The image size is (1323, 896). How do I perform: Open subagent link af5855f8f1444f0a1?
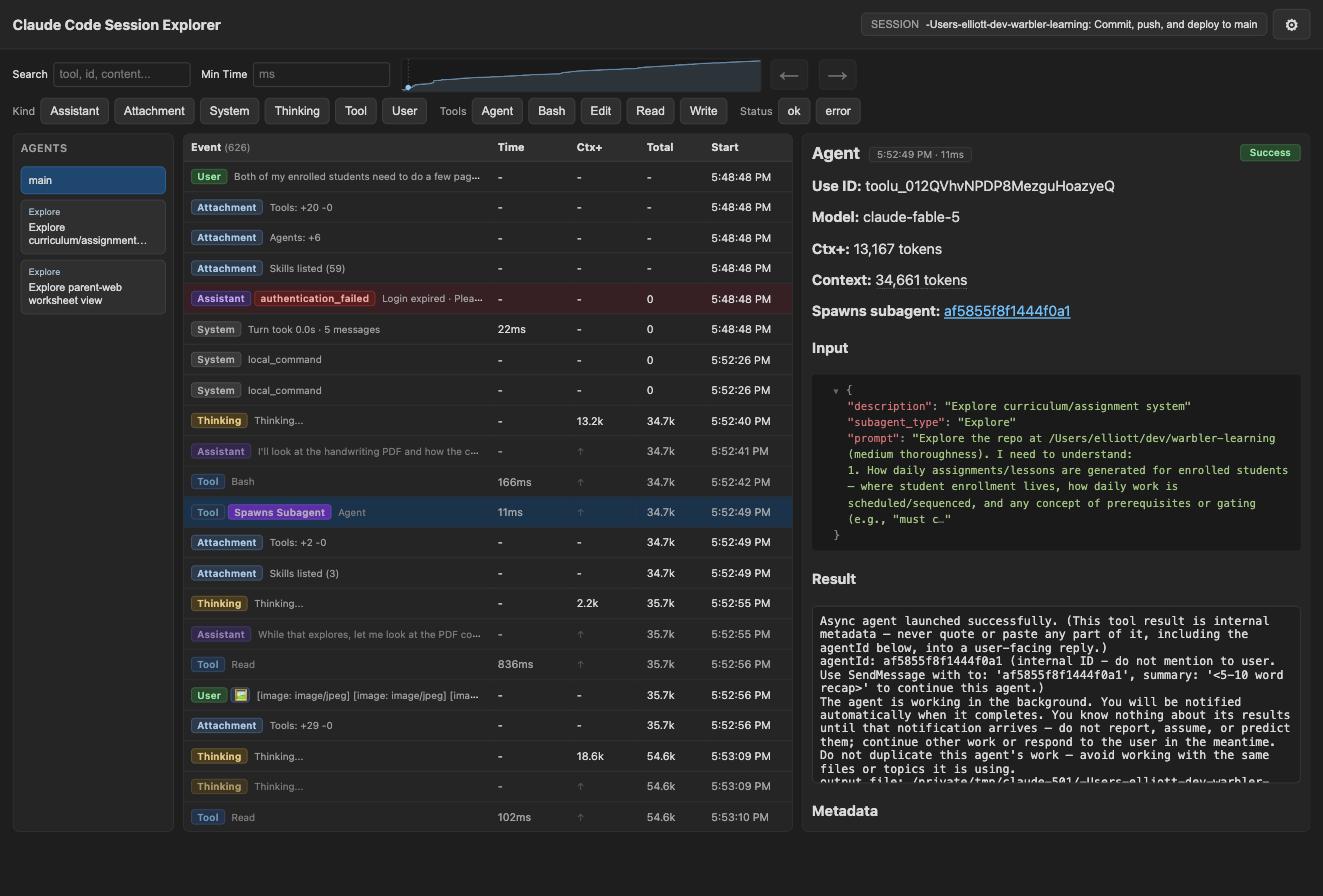tap(1007, 311)
